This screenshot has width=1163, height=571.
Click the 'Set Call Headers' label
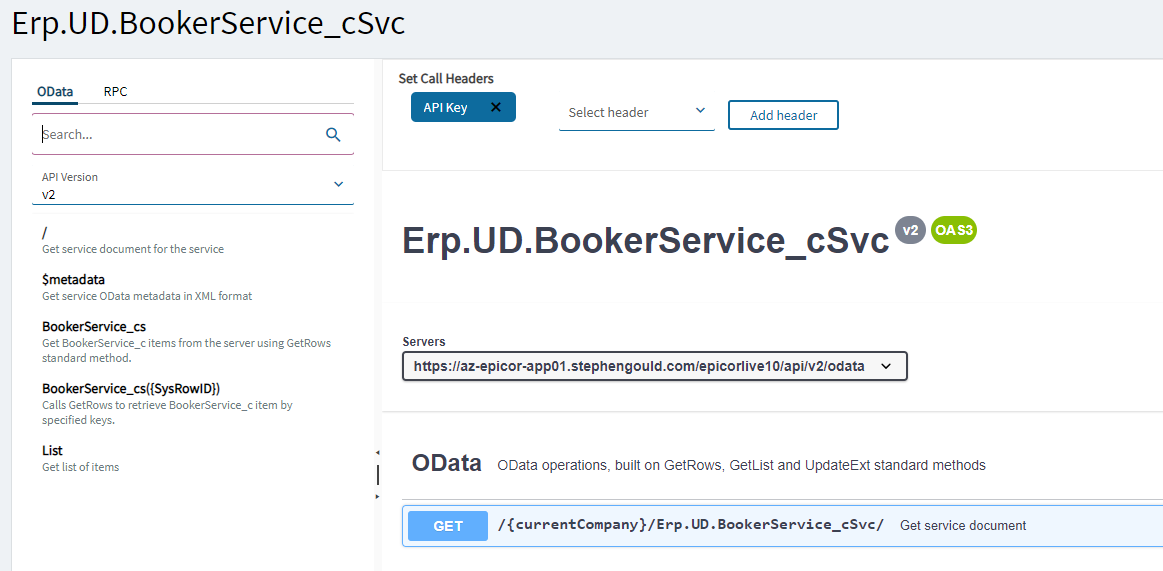pos(446,78)
